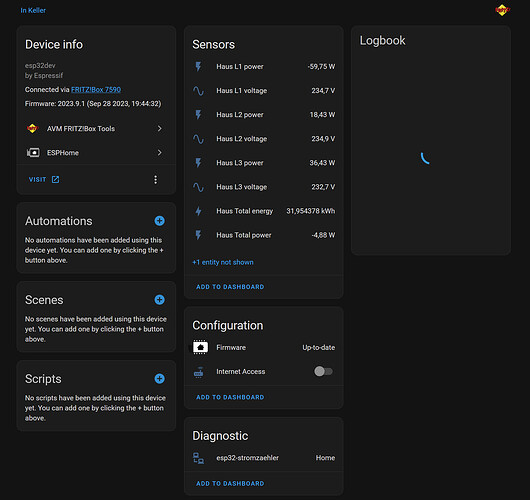This screenshot has height=500, width=530.
Task: Follow the FRITZ!Box 7590 link
Action: pos(96,90)
